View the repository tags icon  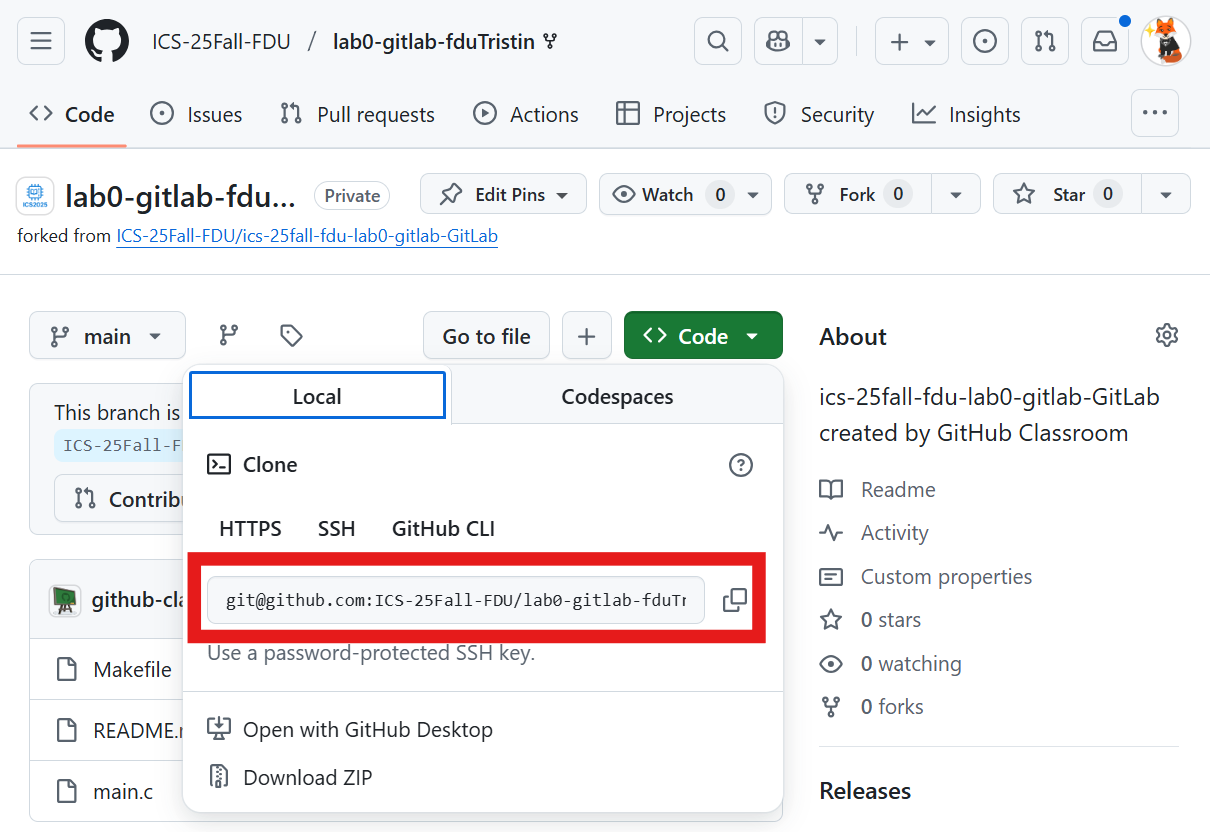(x=291, y=336)
